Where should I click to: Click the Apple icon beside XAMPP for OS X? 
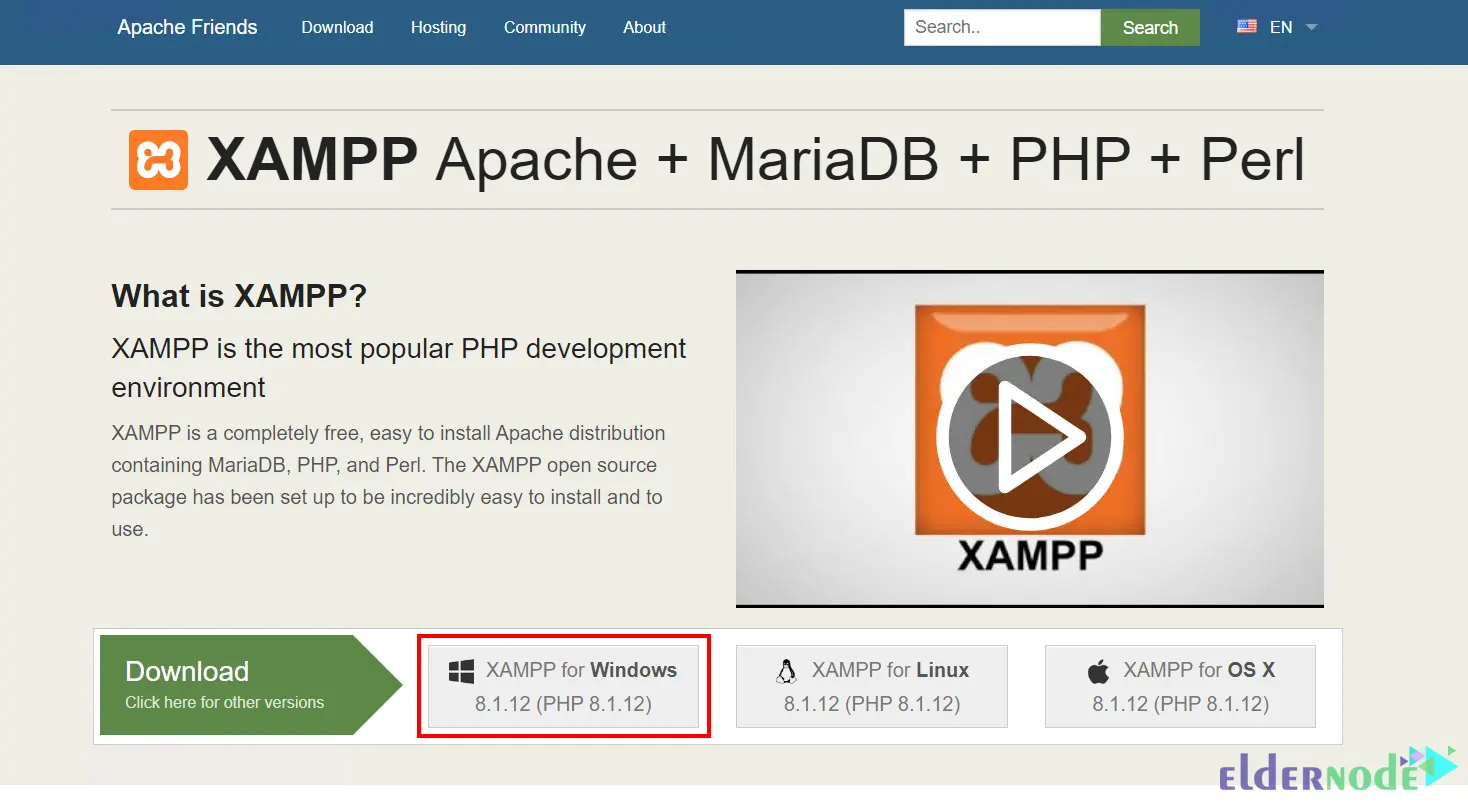(1098, 669)
